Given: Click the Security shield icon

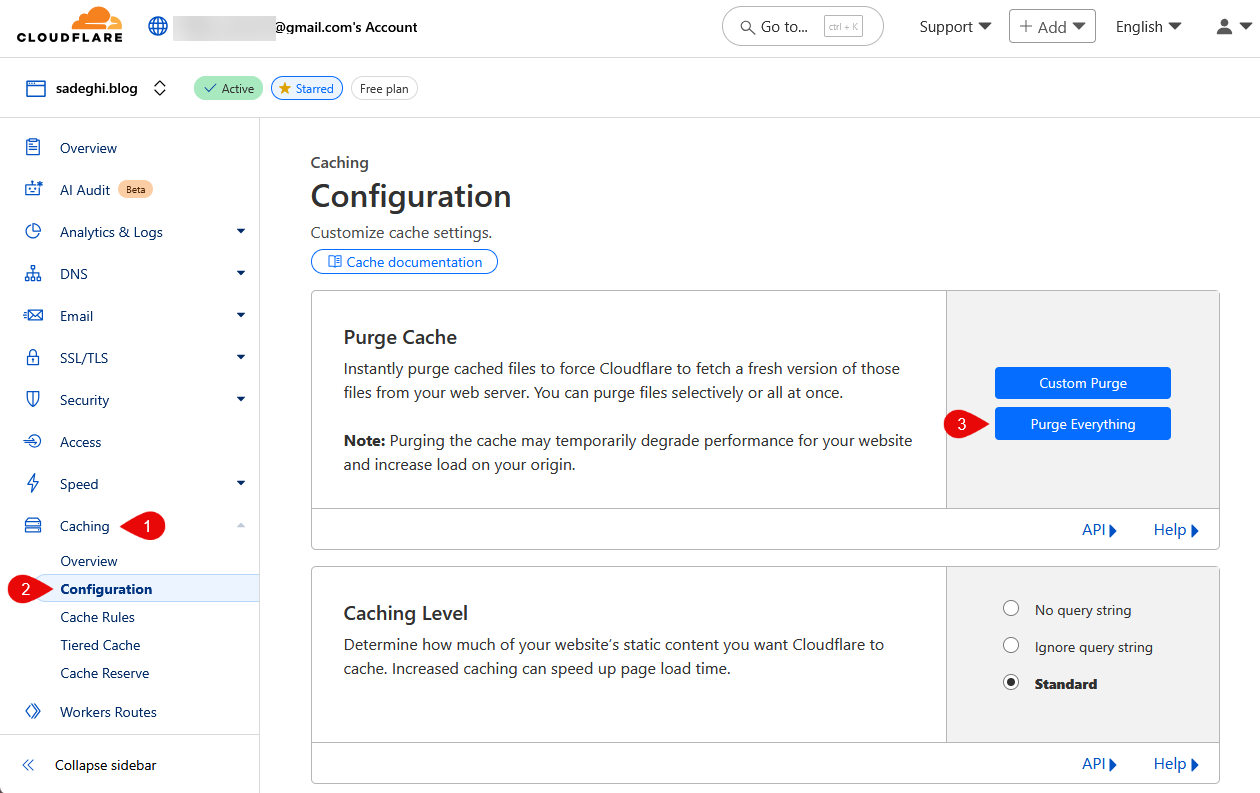Looking at the screenshot, I should pyautogui.click(x=33, y=399).
